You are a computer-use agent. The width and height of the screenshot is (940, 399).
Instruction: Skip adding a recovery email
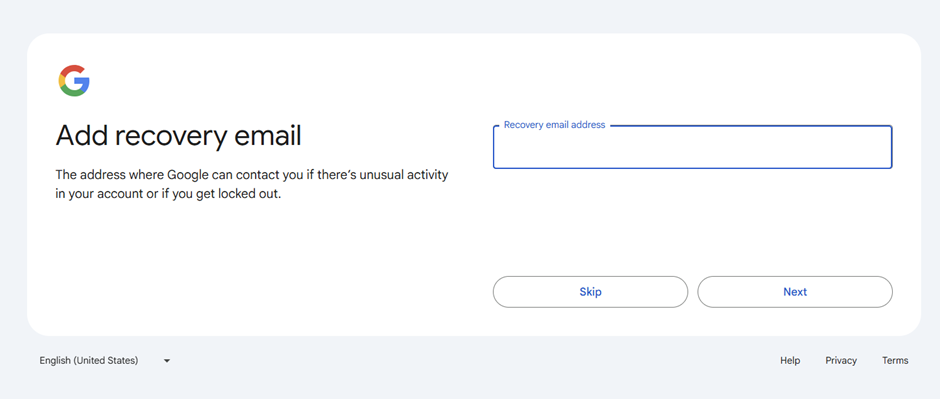coord(590,292)
